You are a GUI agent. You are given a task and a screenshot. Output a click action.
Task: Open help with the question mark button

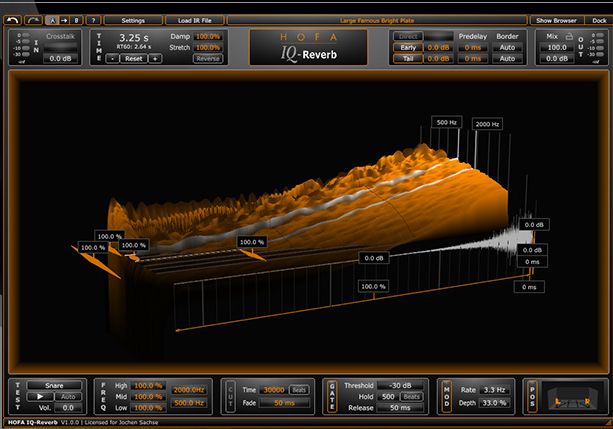(93, 20)
